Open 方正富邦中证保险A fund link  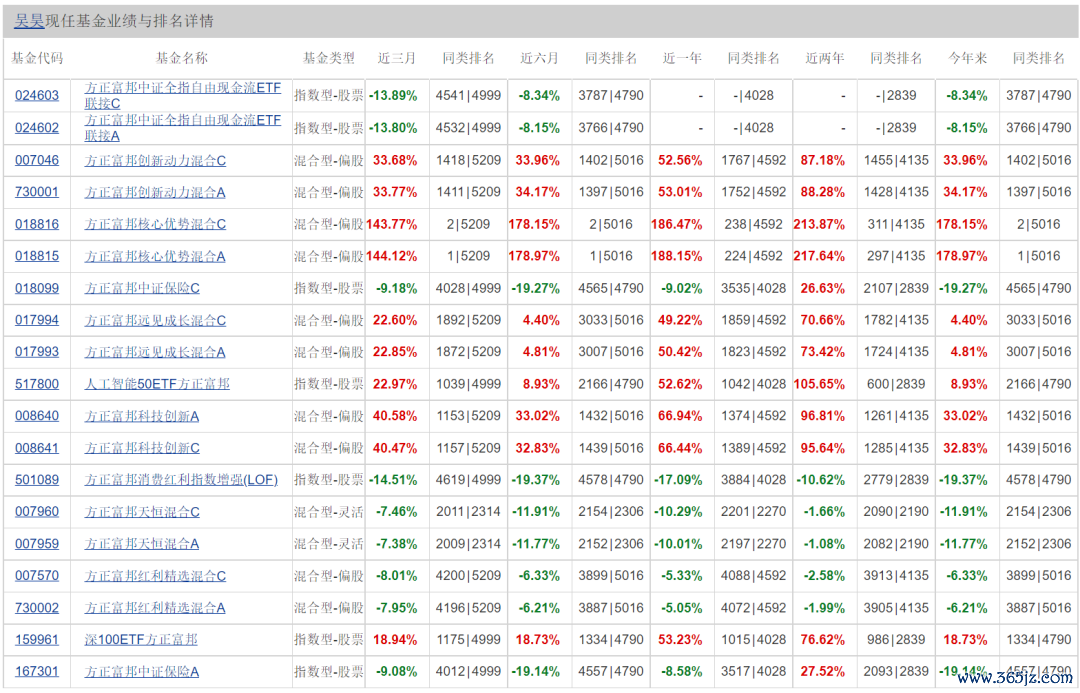tap(142, 672)
